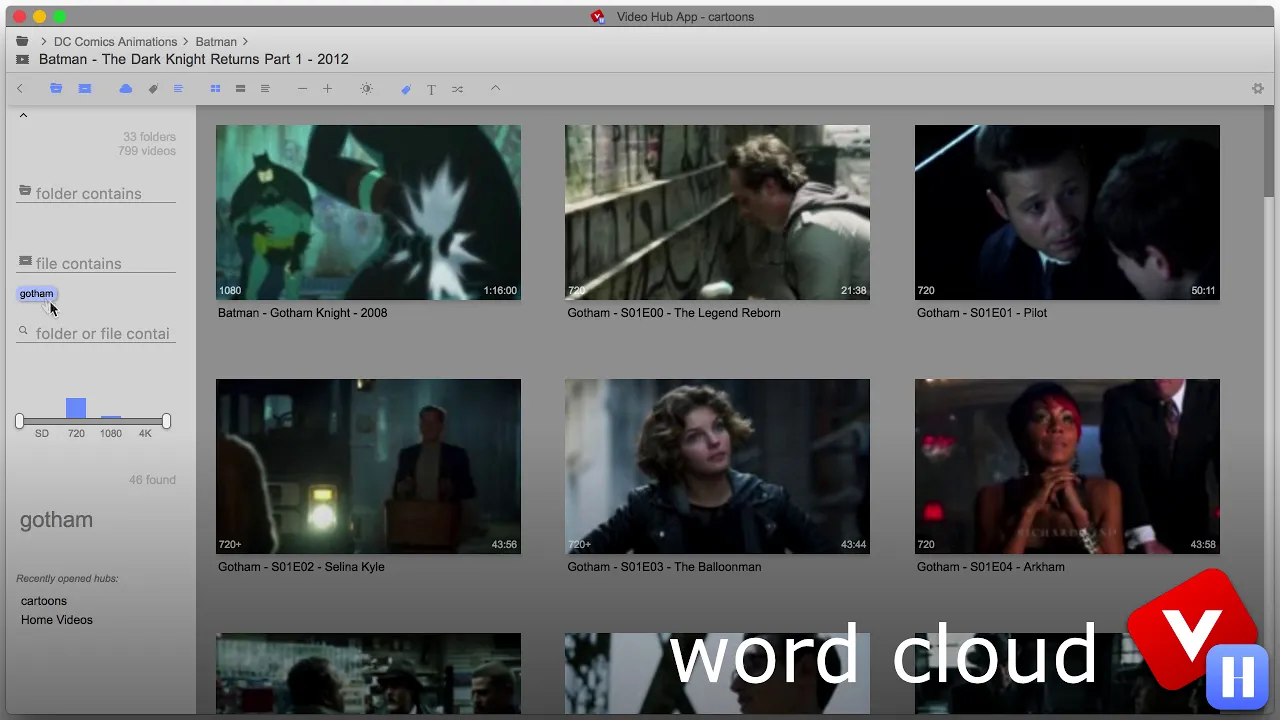Image resolution: width=1280 pixels, height=720 pixels.
Task: Open Gotham S01E00 The Legend Reborn thumbnail
Action: coord(717,212)
